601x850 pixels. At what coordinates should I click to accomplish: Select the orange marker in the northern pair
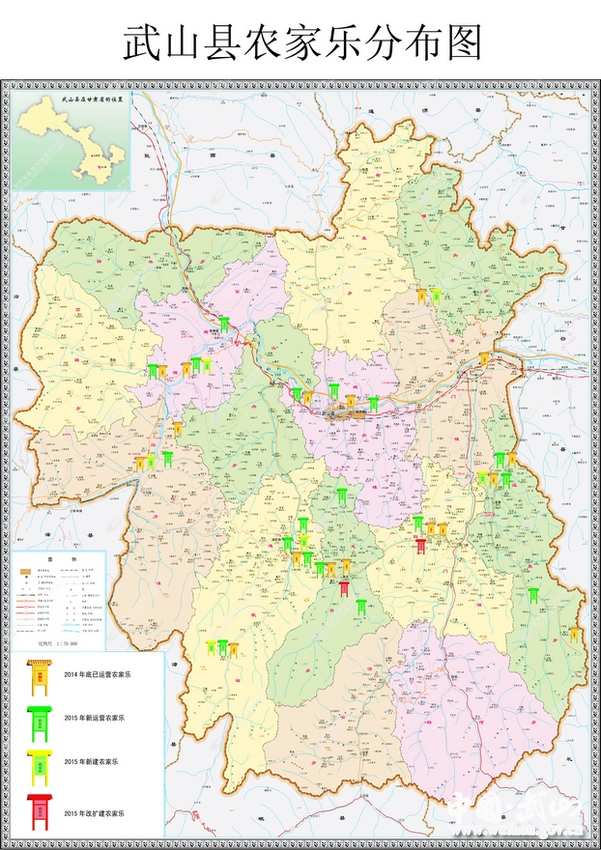pos(422,296)
